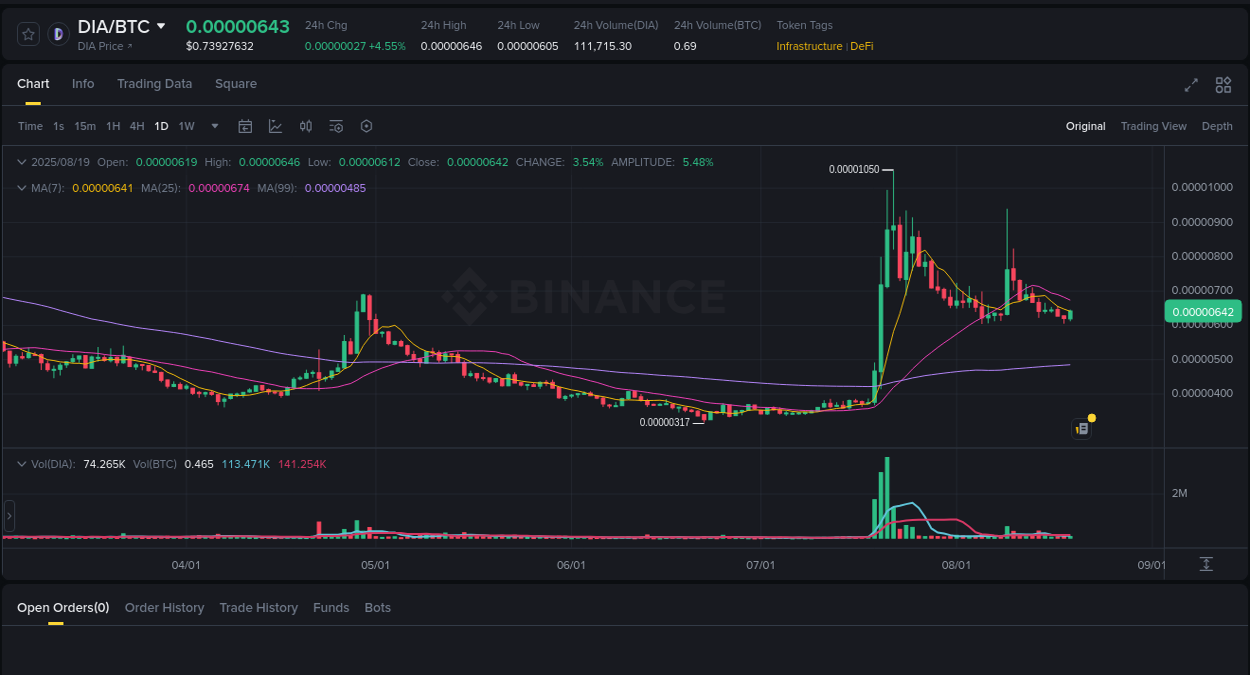Add DIA/BTC to favorites with the star icon
This screenshot has height=675, width=1250.
coord(28,34)
